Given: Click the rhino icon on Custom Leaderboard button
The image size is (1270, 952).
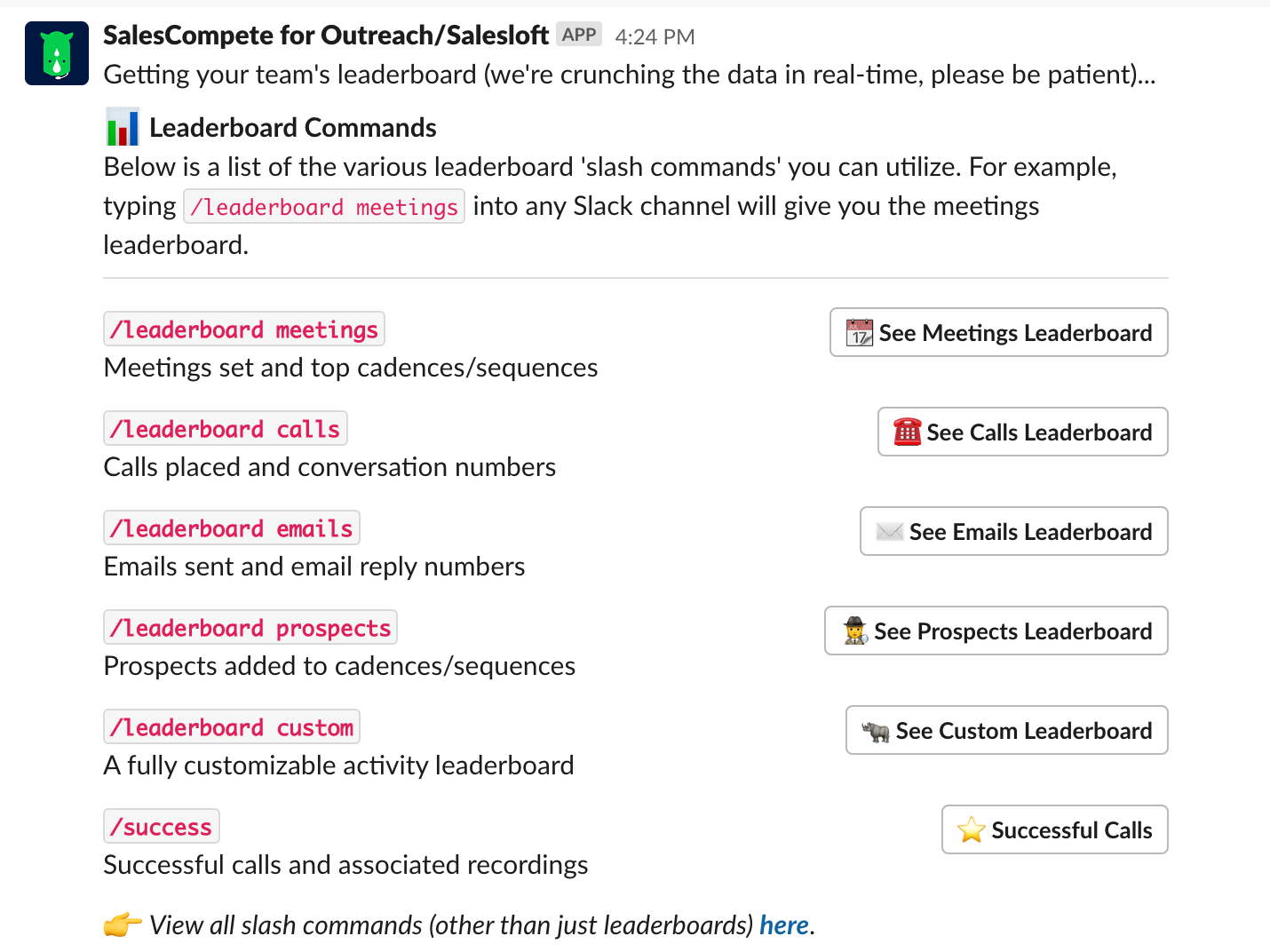Looking at the screenshot, I should click(876, 731).
